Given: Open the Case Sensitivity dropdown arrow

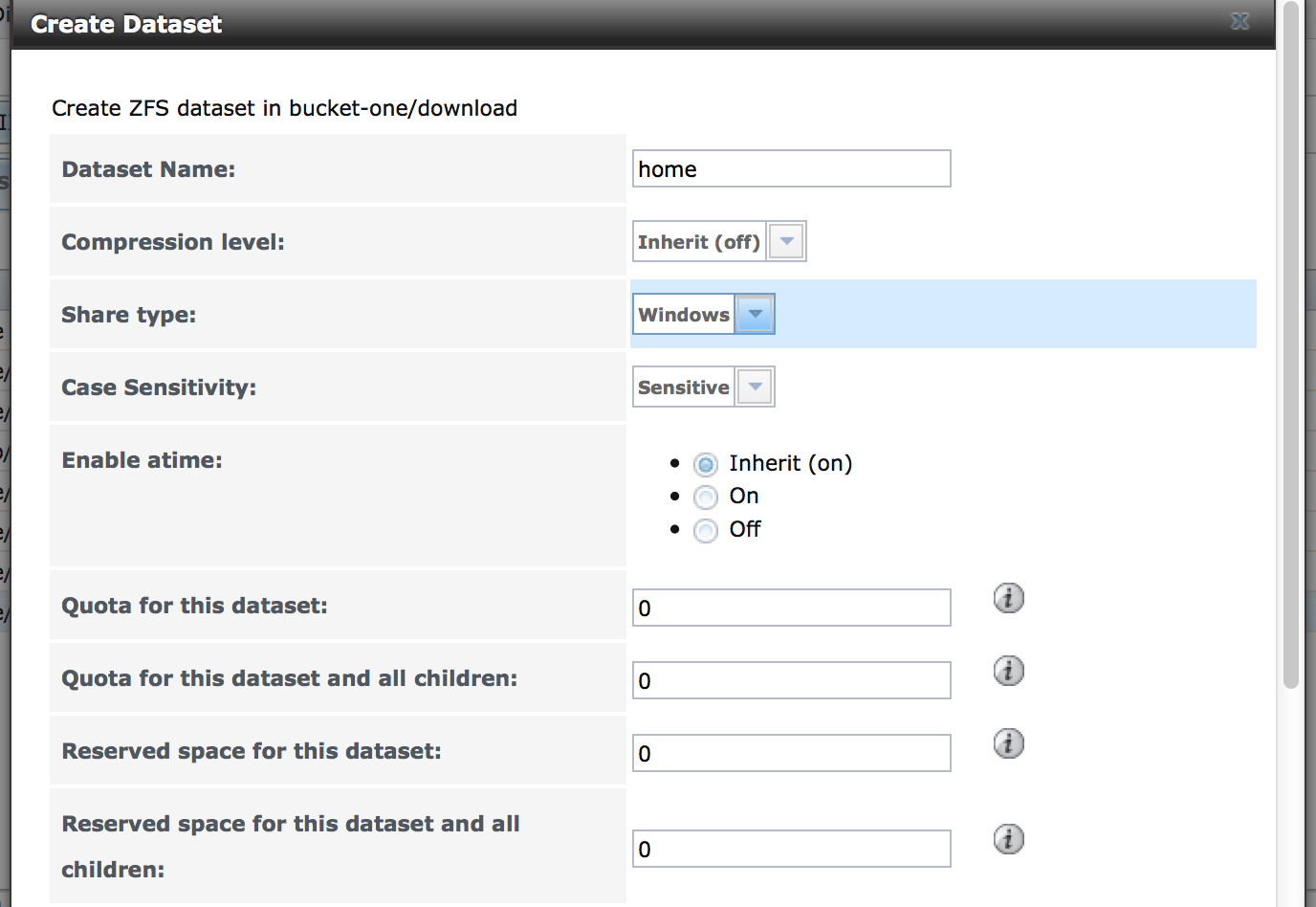Looking at the screenshot, I should (755, 387).
